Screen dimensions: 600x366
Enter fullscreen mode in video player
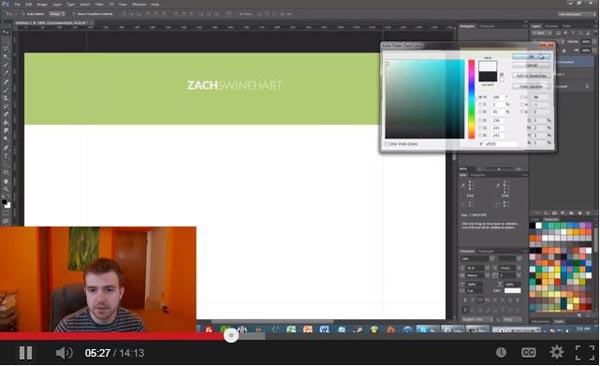(585, 352)
